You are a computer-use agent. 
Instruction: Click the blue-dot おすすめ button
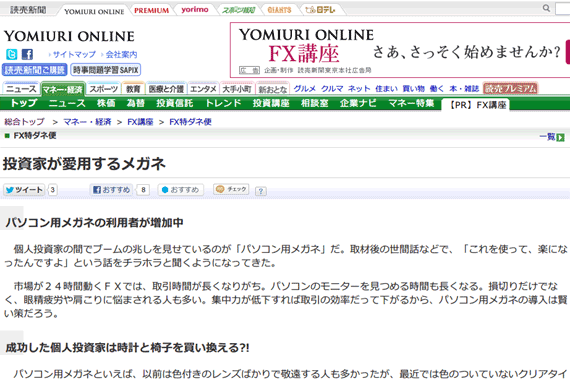[x=181, y=190]
